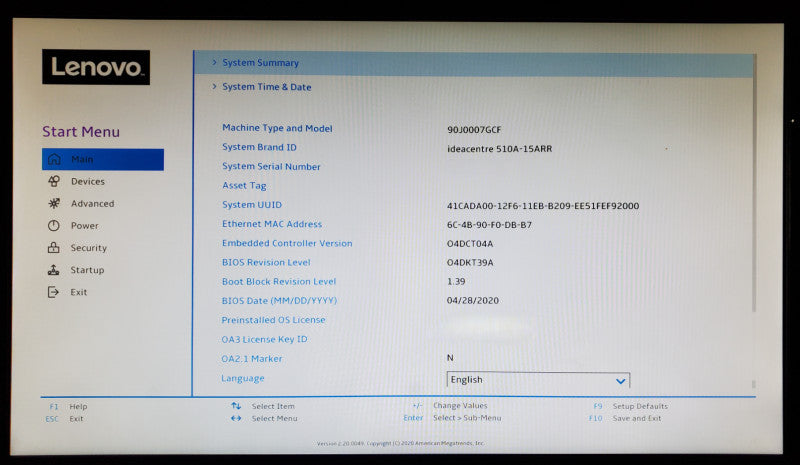
Task: Click the value 1.39
Action: [456, 281]
